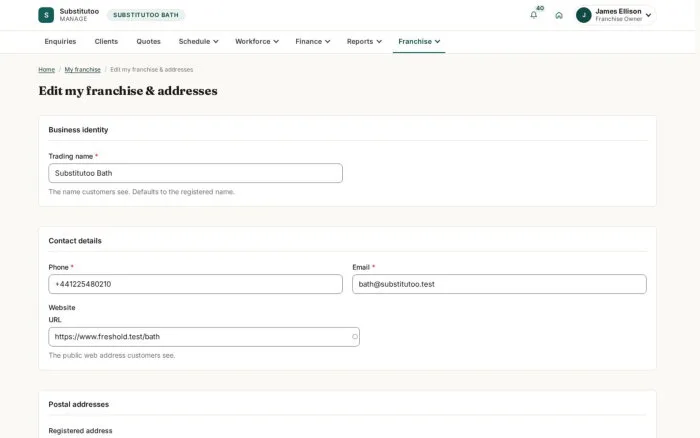Click into the Website URL field
The height and width of the screenshot is (438, 700).
tap(204, 337)
